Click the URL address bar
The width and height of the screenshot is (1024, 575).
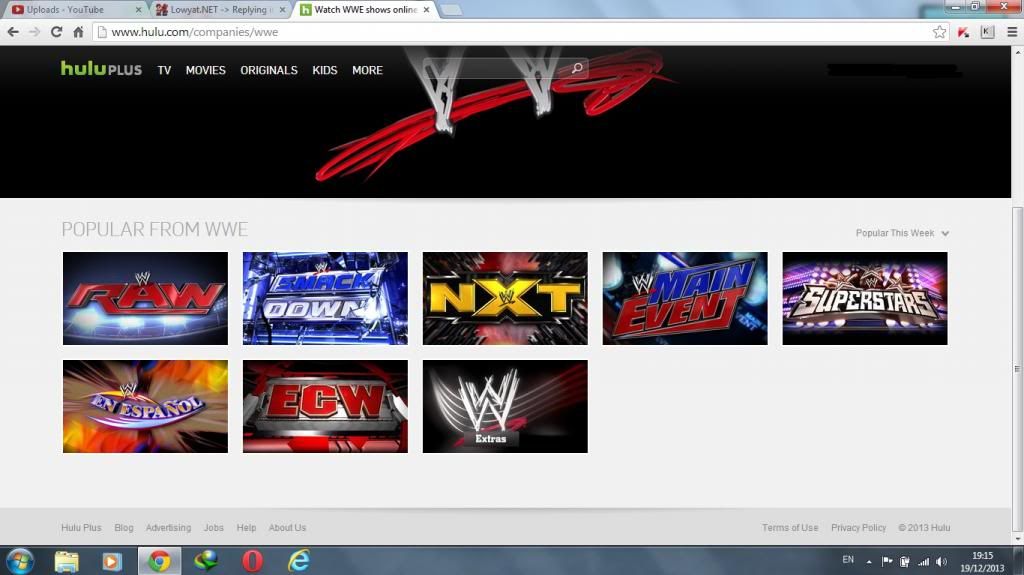point(500,32)
